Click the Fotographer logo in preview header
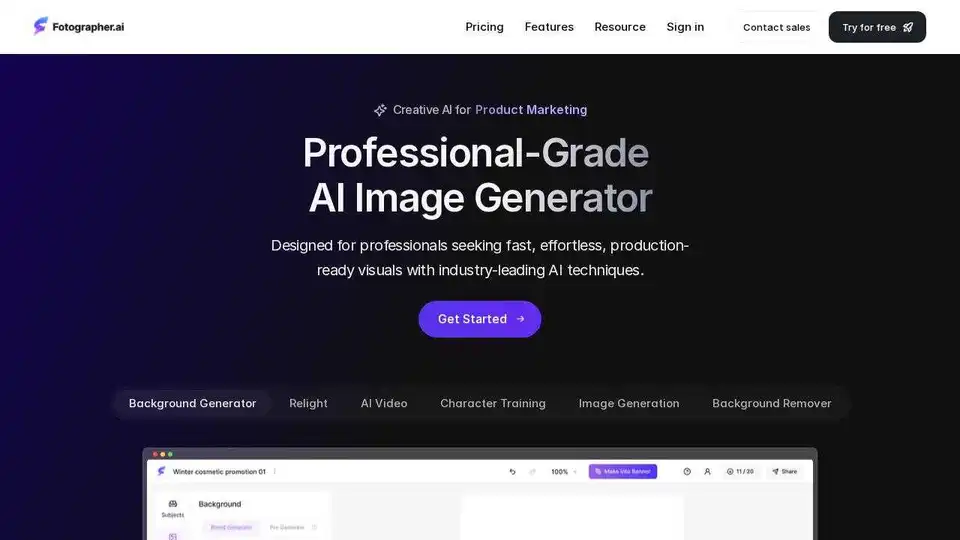960x540 pixels. tap(161, 471)
